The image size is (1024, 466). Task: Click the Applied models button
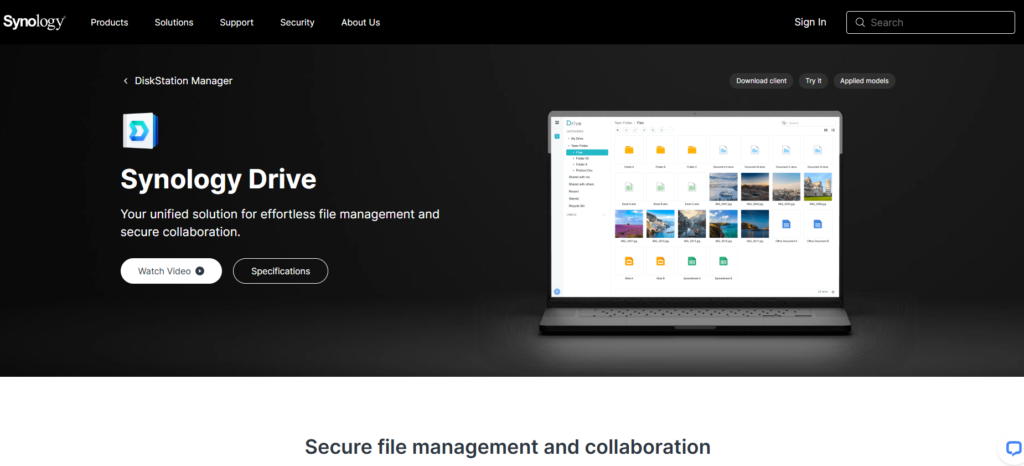pos(864,81)
